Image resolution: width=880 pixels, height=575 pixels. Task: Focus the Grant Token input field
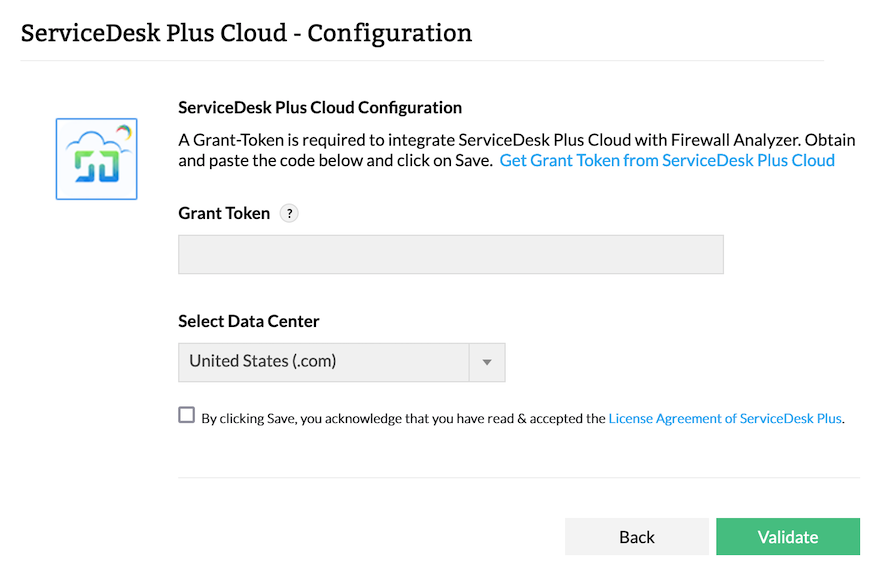(450, 255)
